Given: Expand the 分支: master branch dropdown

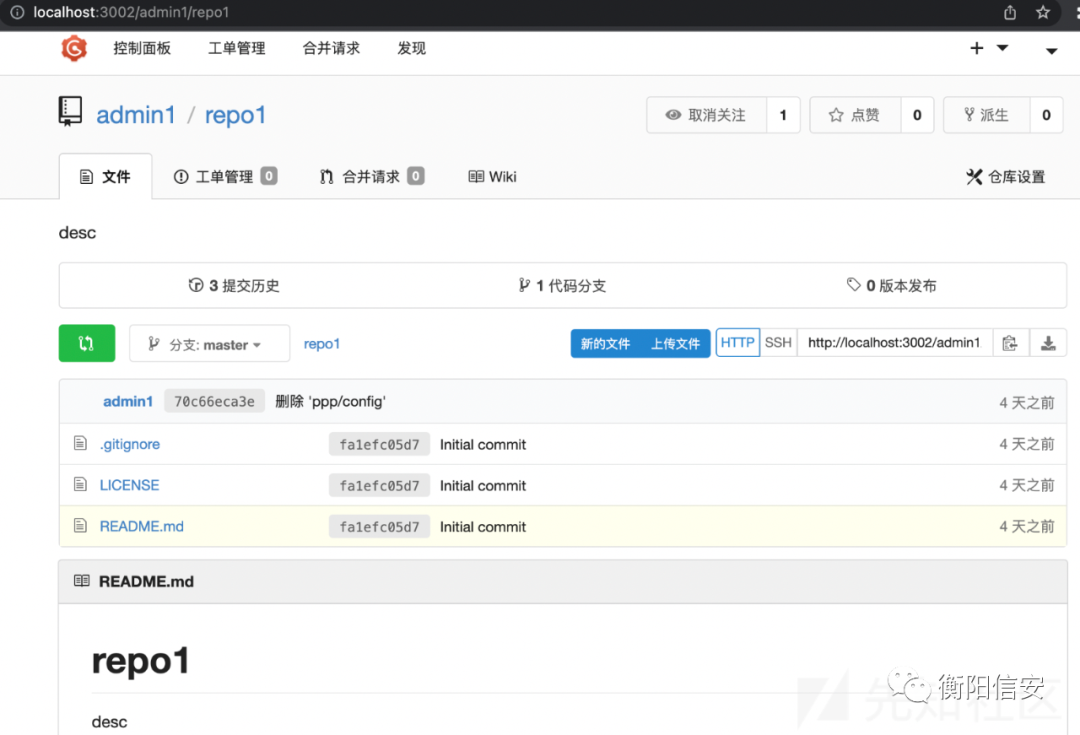Looking at the screenshot, I should click(x=209, y=344).
